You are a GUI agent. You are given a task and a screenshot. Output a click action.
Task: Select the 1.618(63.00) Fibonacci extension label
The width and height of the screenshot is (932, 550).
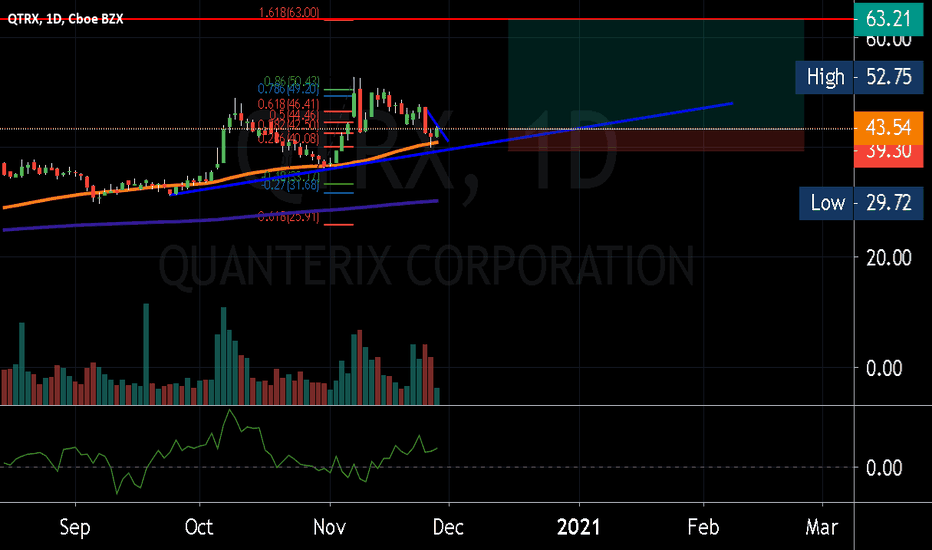click(289, 12)
